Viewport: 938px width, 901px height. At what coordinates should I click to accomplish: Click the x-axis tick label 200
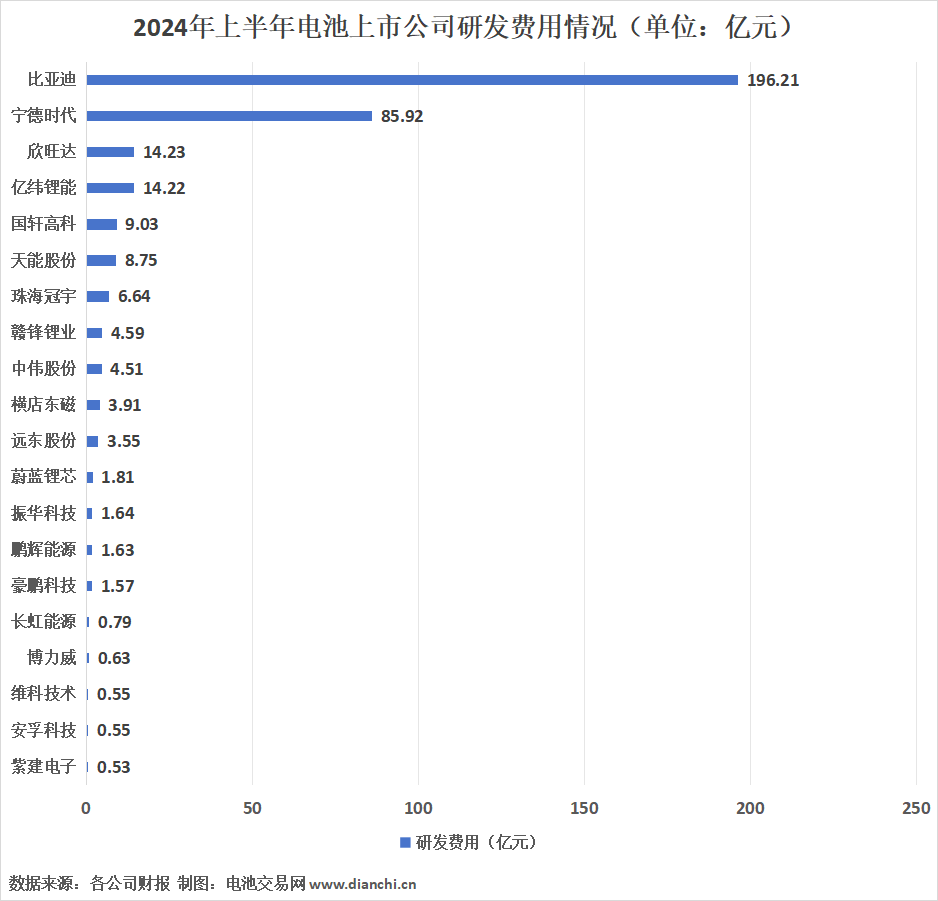(750, 808)
